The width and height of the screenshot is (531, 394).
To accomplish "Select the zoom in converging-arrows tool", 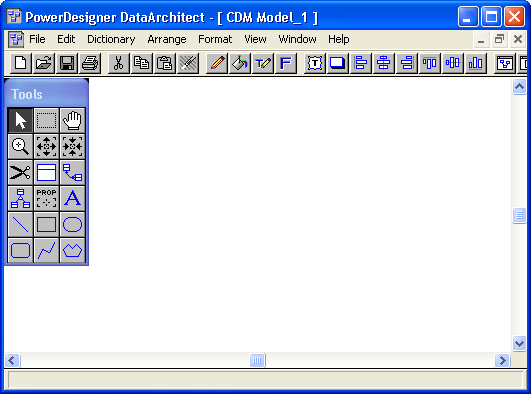I will (72, 146).
